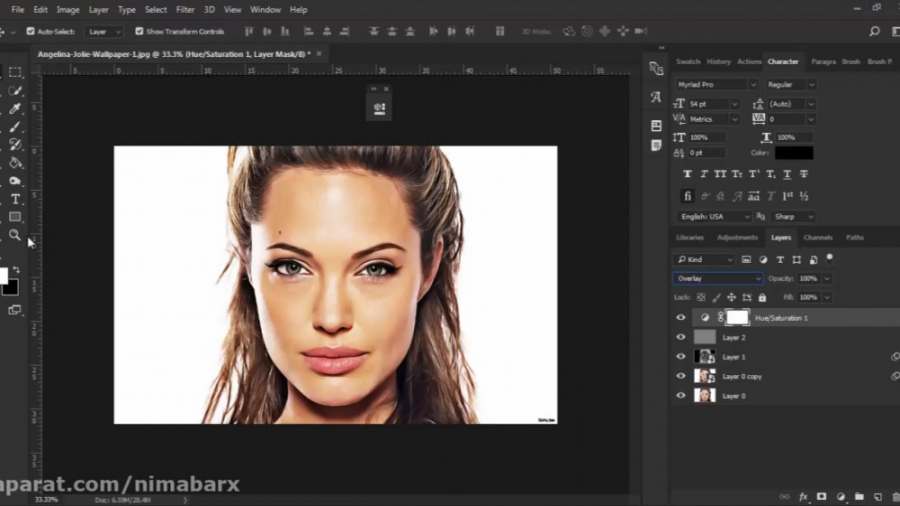This screenshot has width=900, height=506.
Task: Click the new group folder icon
Action: pyautogui.click(x=859, y=496)
